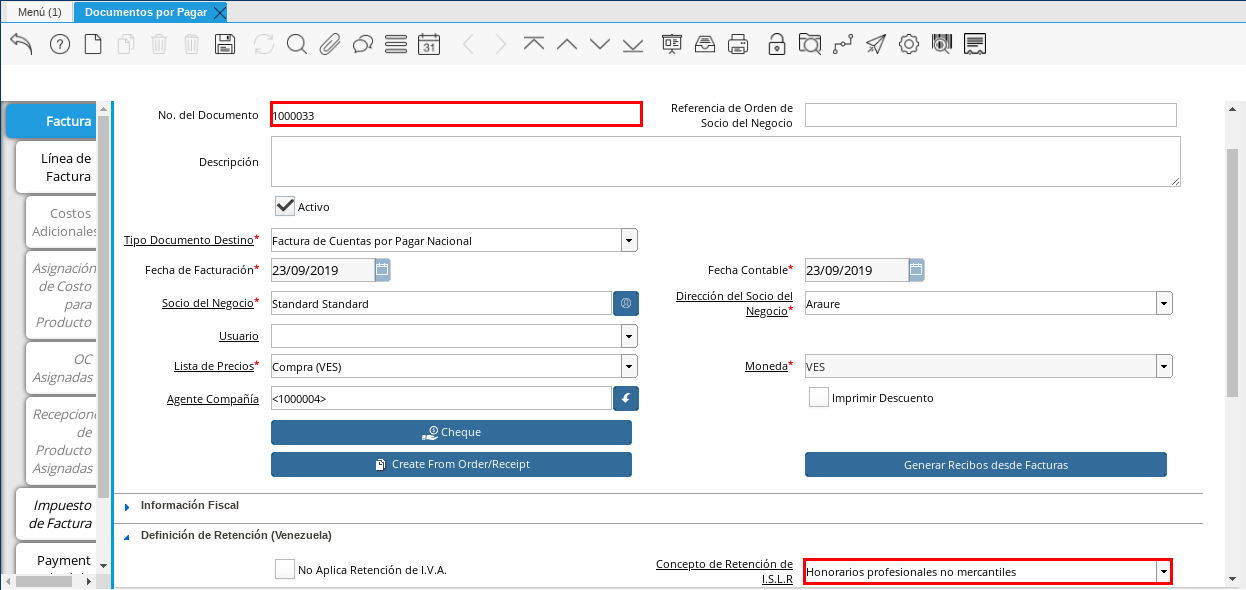Open Costos Adicionales side tab
Image resolution: width=1246 pixels, height=590 pixels.
(x=61, y=222)
